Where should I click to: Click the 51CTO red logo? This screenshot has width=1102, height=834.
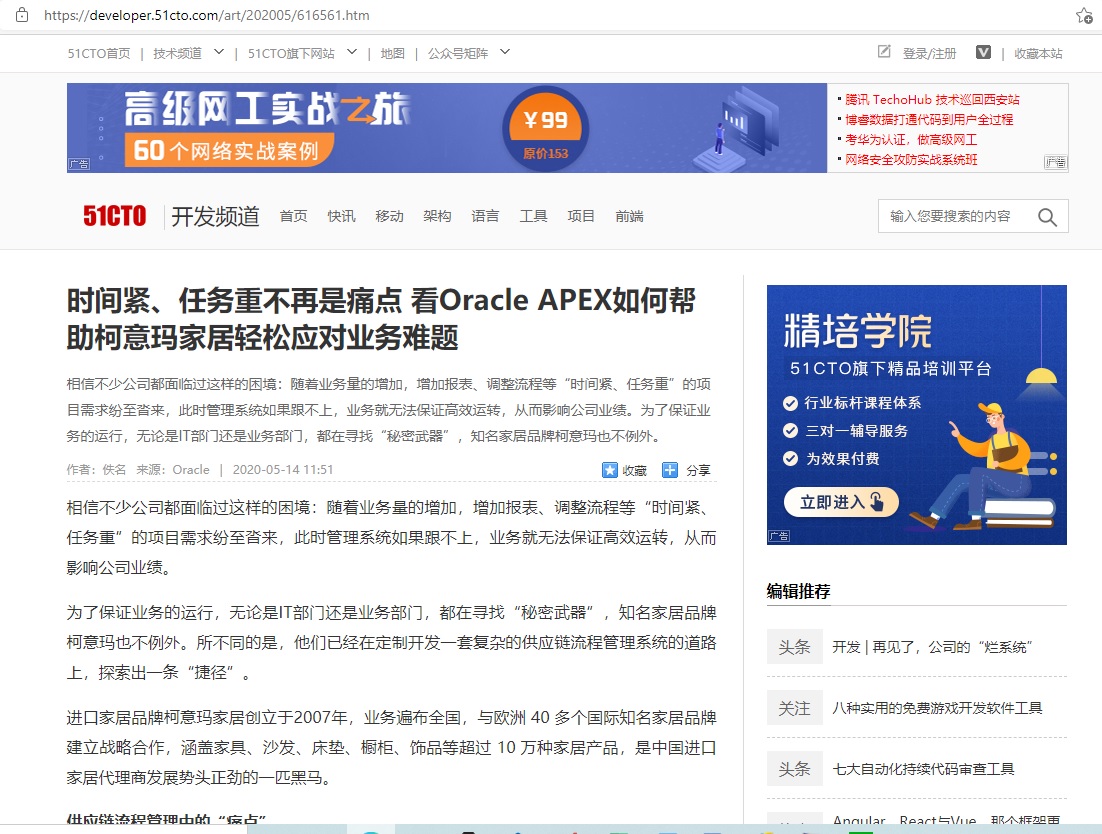click(x=115, y=216)
